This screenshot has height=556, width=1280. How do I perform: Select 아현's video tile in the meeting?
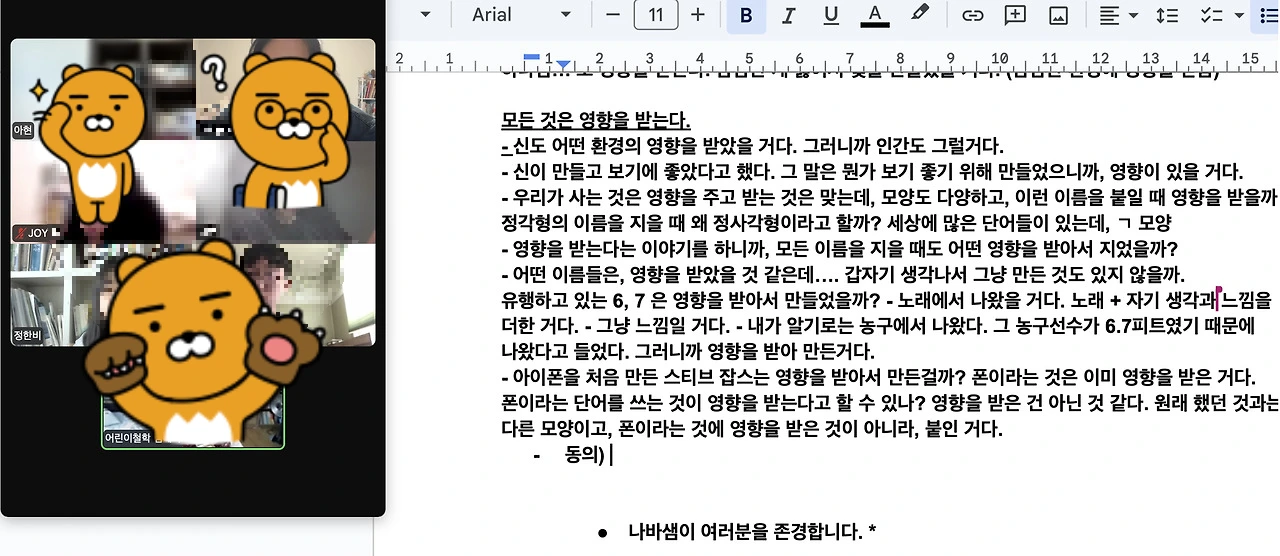(102, 89)
